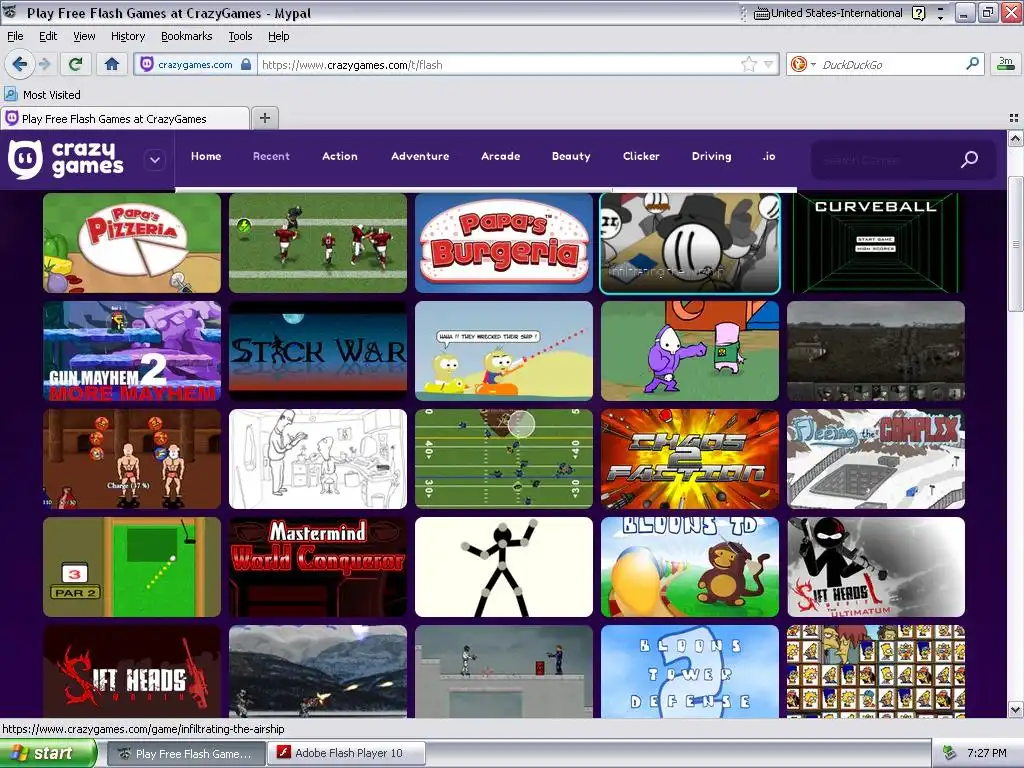Viewport: 1024px width, 768px height.
Task: Click the page scrollbar down arrow
Action: [x=1016, y=709]
